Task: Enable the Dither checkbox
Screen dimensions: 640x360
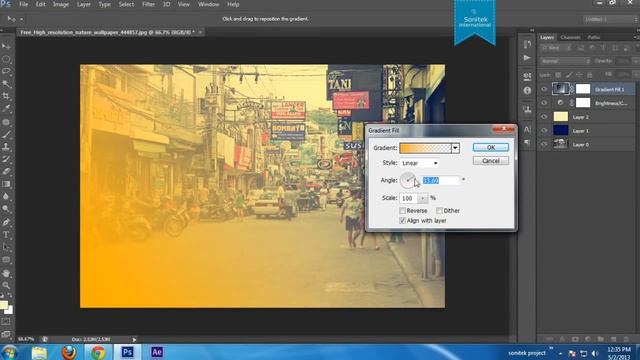Action: (x=439, y=211)
